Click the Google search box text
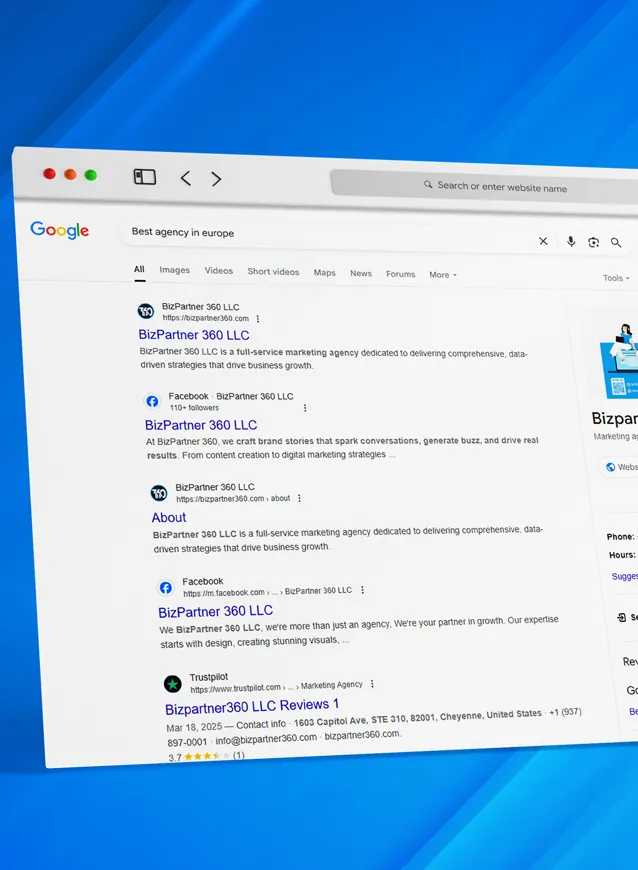The width and height of the screenshot is (638, 870). (183, 232)
